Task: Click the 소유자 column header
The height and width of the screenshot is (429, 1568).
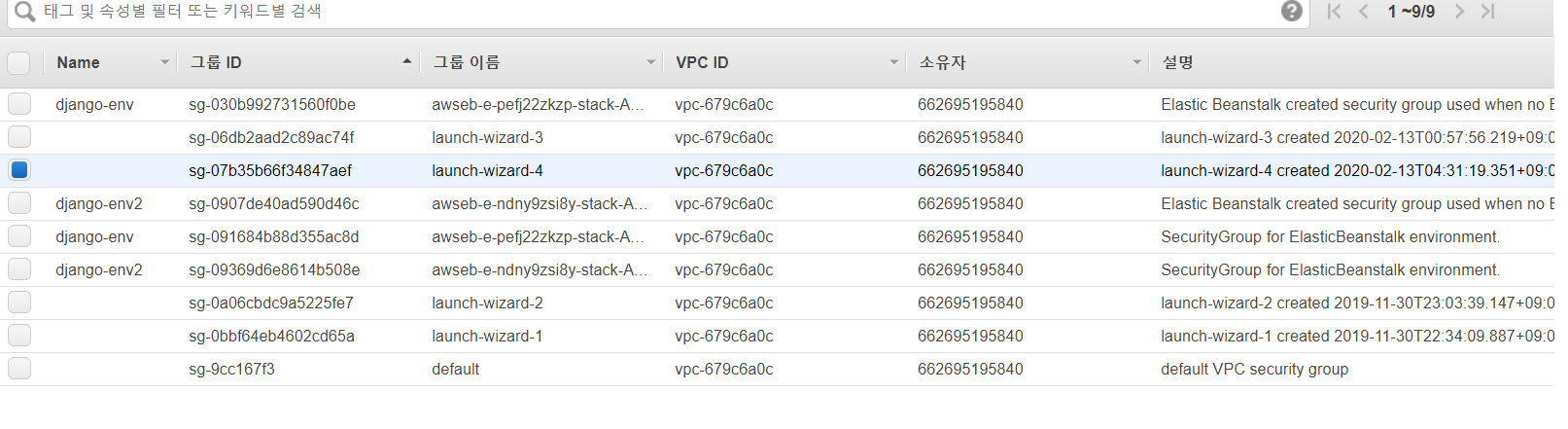Action: click(x=943, y=62)
